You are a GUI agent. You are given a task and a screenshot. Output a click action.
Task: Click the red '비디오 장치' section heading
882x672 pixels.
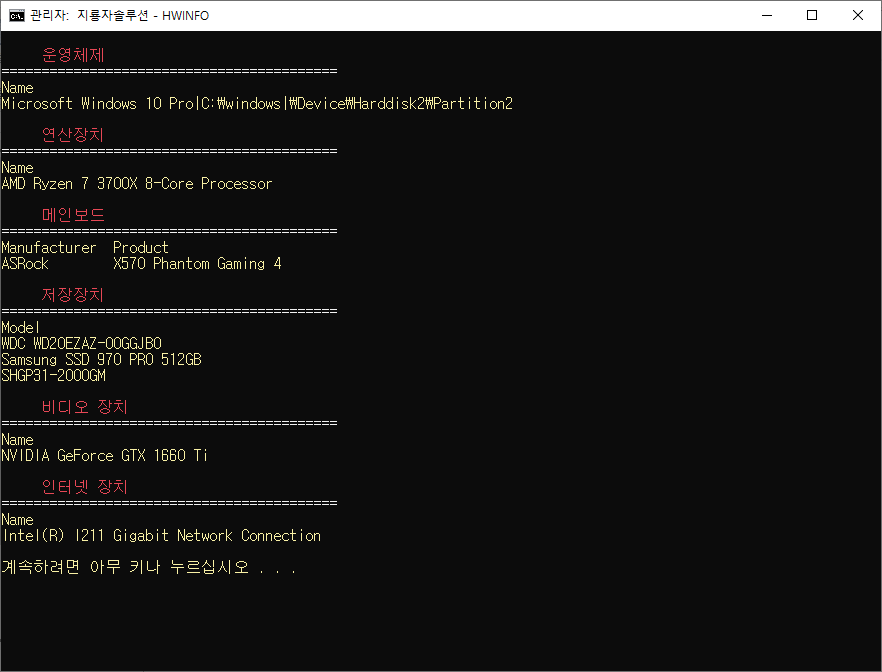pyautogui.click(x=85, y=407)
